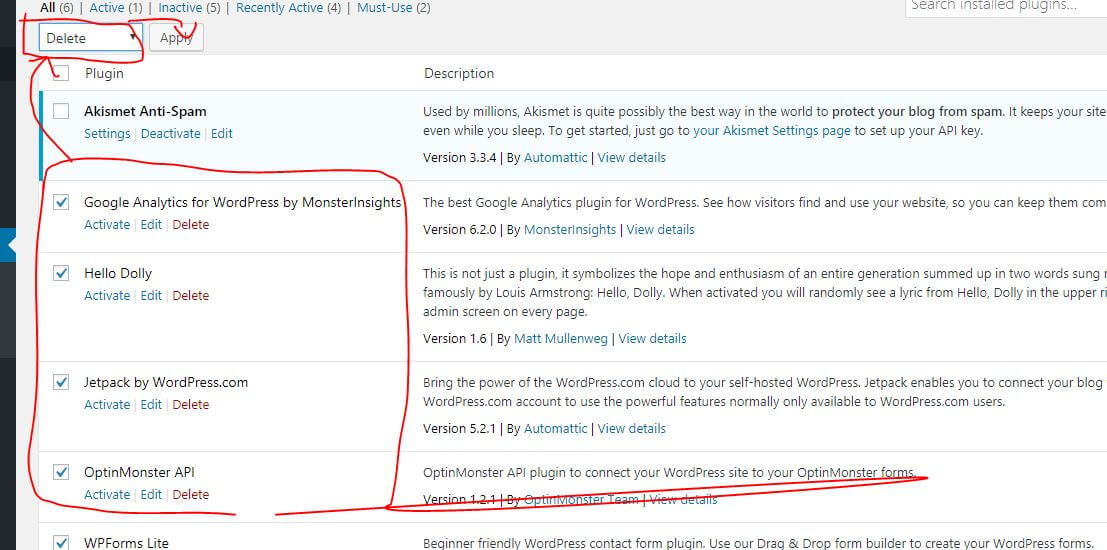
Task: Open the OptinMonster Team author link
Action: (581, 499)
